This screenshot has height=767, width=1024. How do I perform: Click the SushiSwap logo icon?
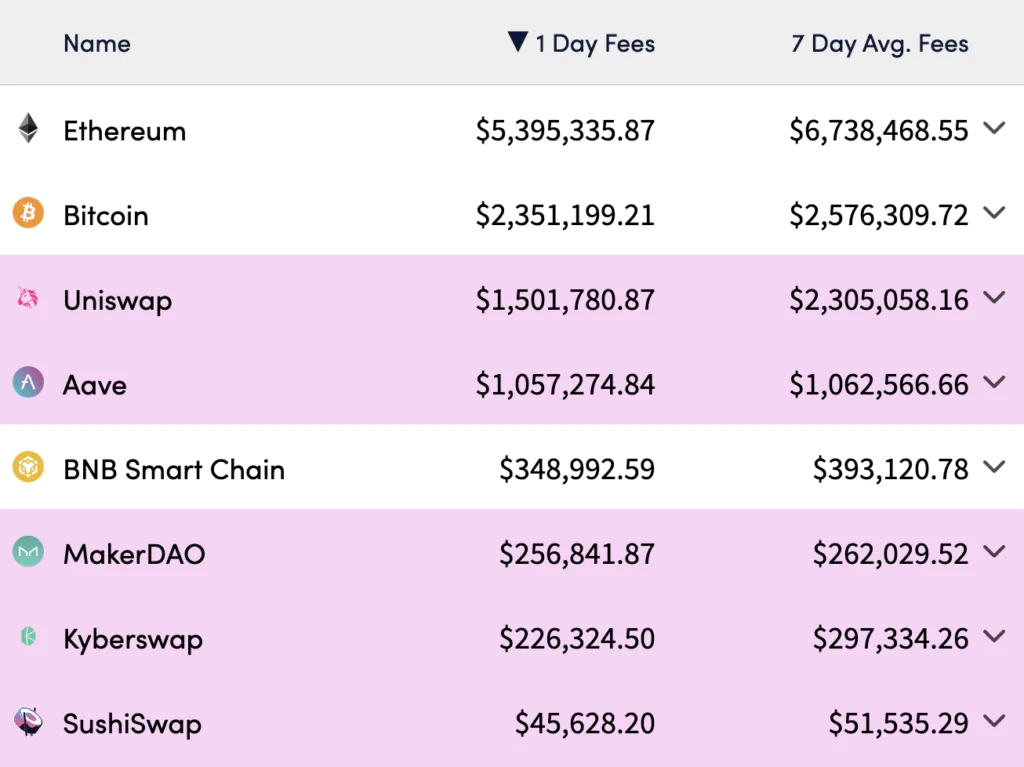tap(28, 721)
